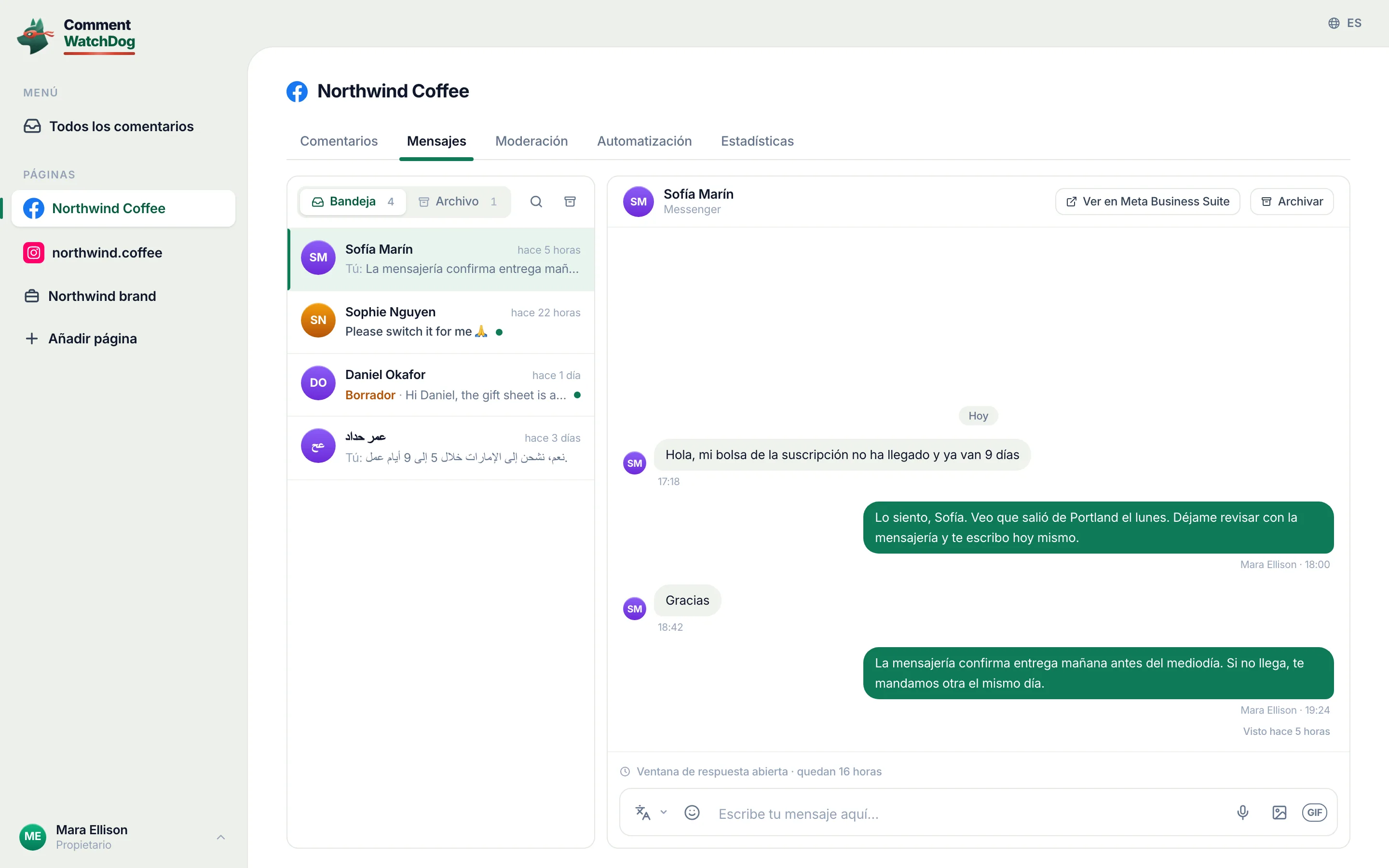Click the message input field

click(970, 814)
